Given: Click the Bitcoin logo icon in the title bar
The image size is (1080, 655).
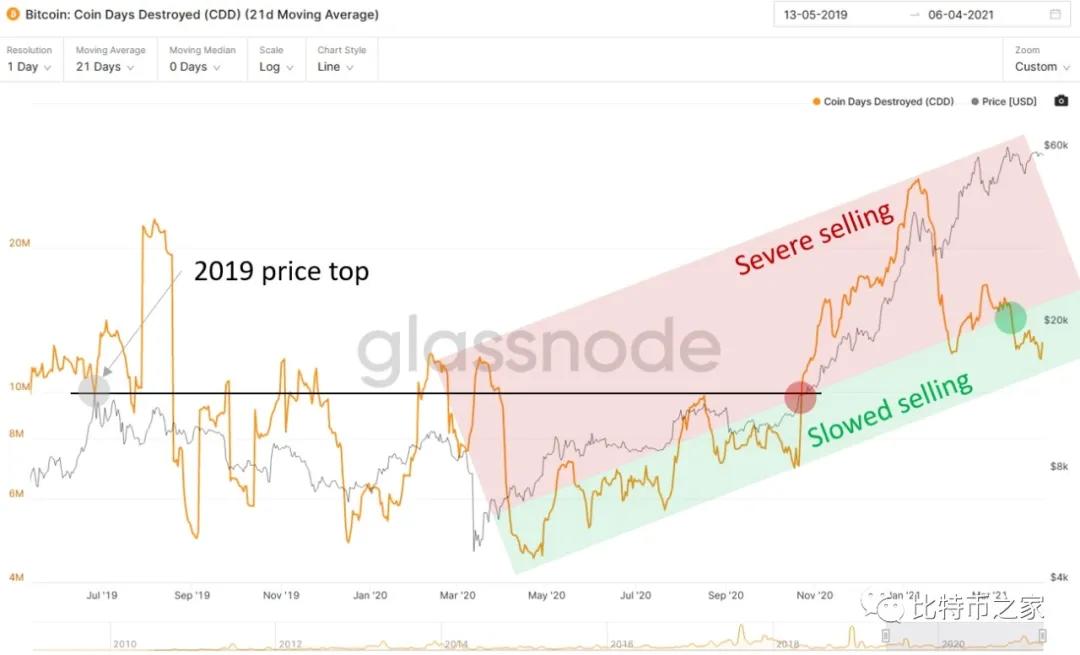Looking at the screenshot, I should tap(11, 14).
